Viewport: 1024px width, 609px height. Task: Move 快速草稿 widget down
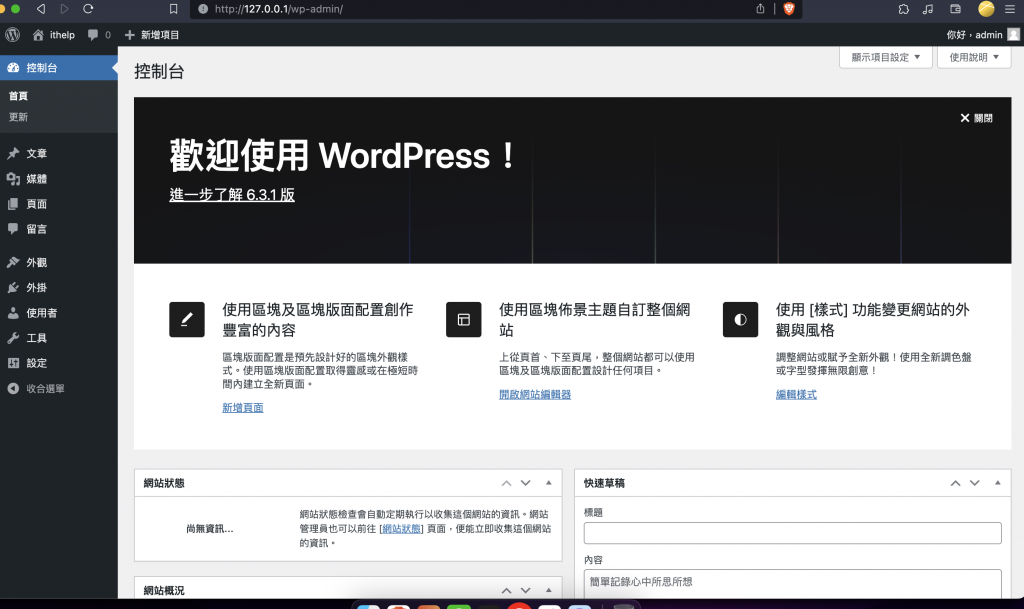(x=975, y=483)
